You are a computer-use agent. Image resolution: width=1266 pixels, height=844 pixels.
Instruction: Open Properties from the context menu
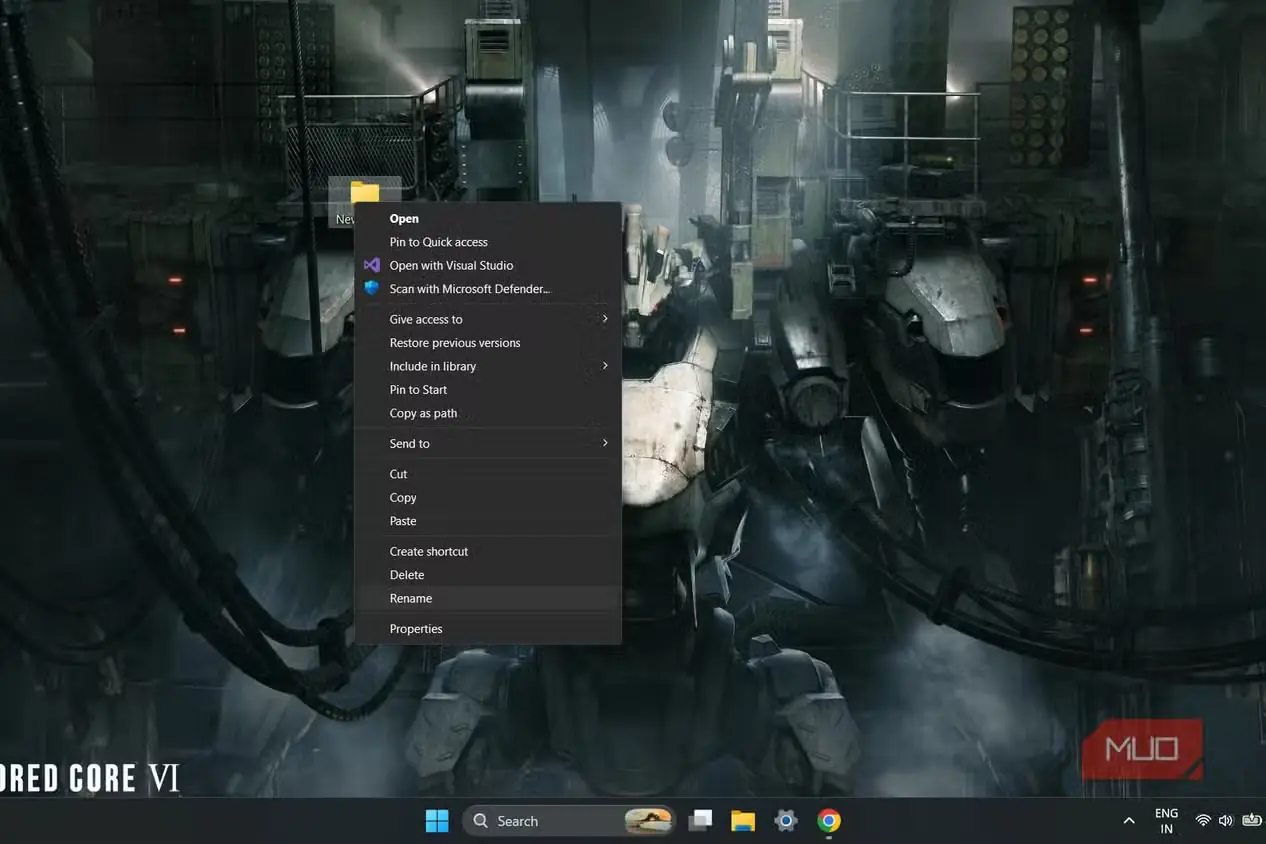click(x=488, y=629)
